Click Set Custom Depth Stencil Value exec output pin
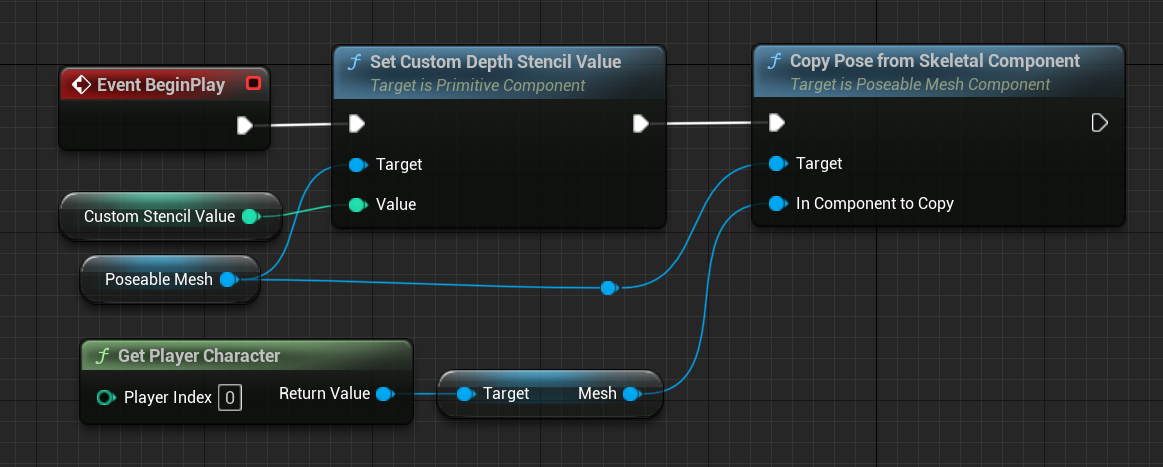 (x=641, y=123)
